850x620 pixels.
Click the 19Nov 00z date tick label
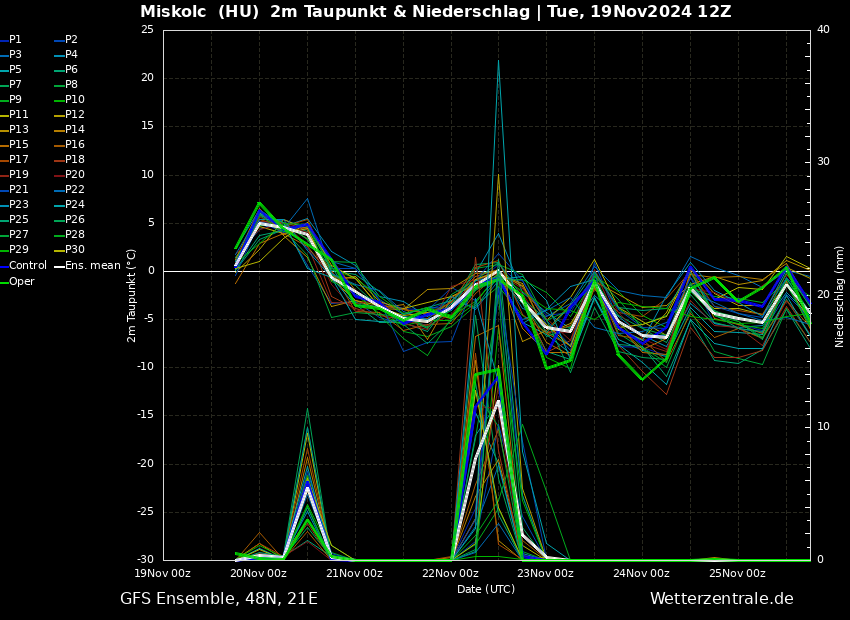pyautogui.click(x=163, y=574)
